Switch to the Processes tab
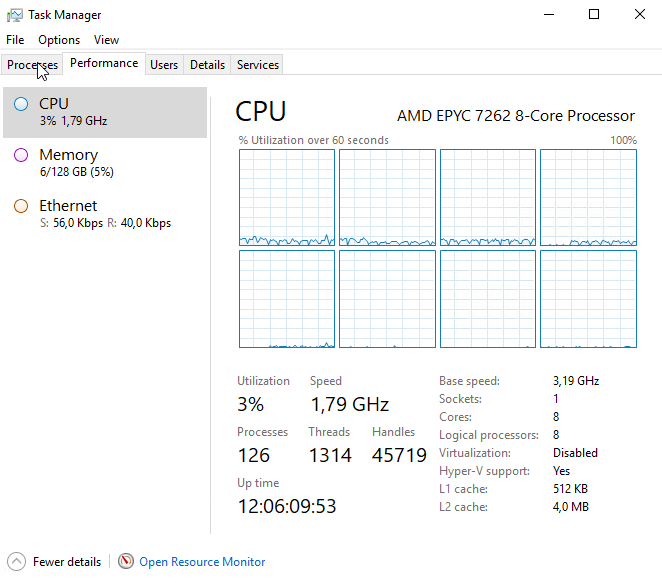Image resolution: width=662 pixels, height=586 pixels. point(32,65)
